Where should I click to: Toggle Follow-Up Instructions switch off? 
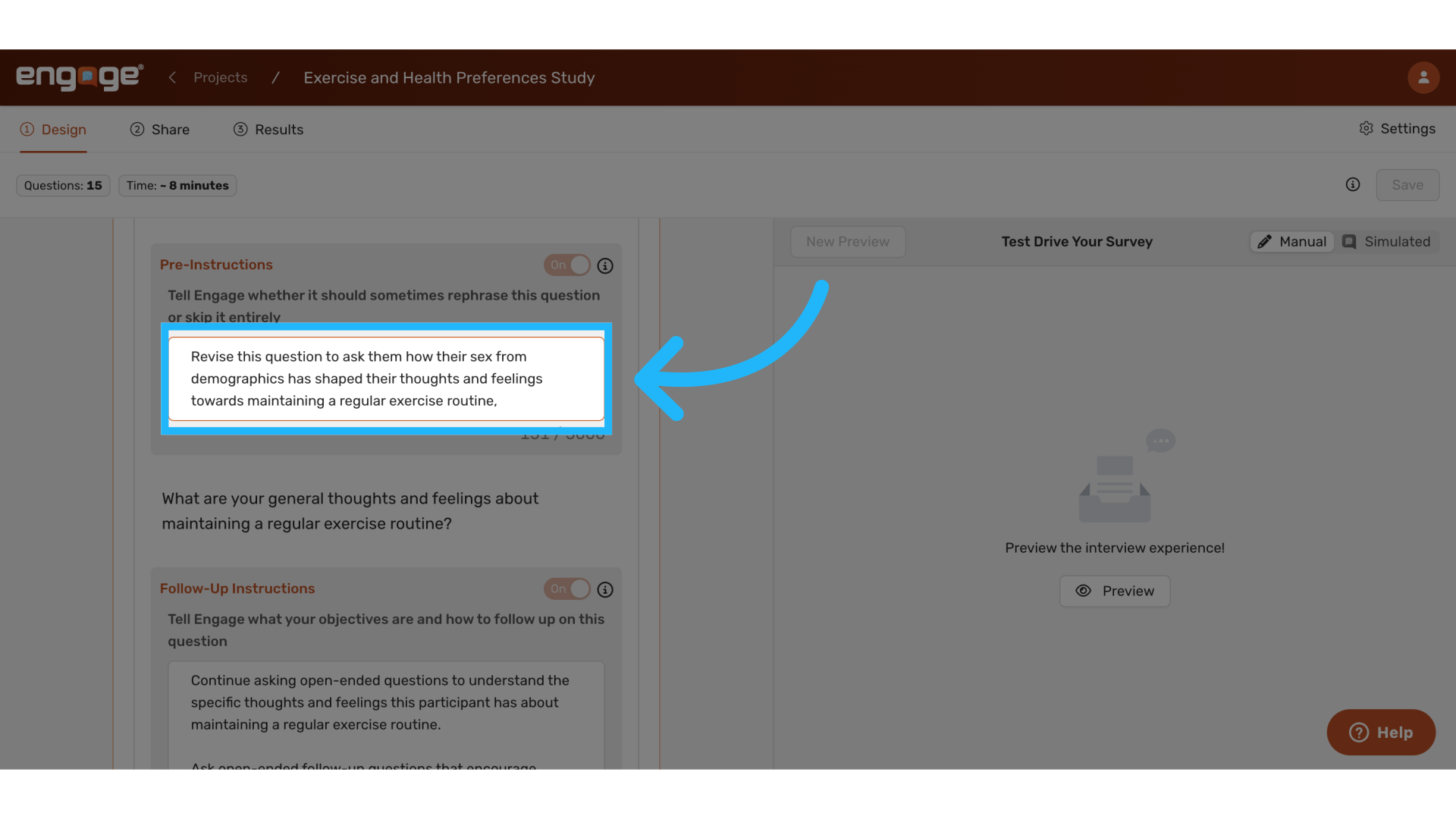pos(567,589)
